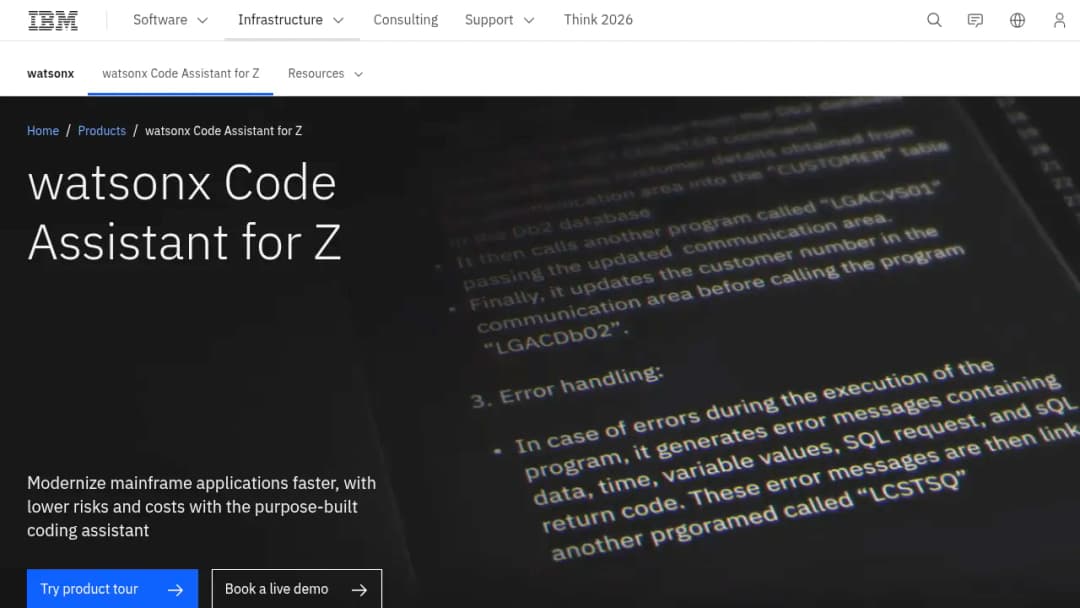
Task: Select the watsonx Code Assistant for Z tab
Action: coord(180,74)
